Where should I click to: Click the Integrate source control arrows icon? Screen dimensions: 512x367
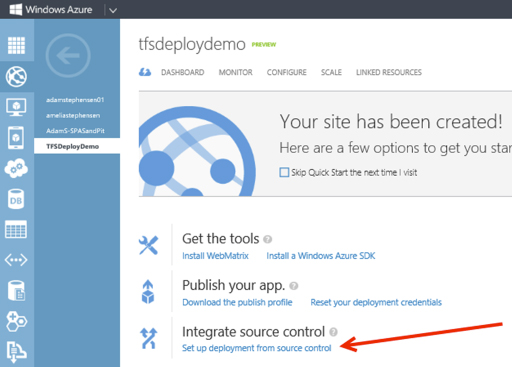[148, 338]
